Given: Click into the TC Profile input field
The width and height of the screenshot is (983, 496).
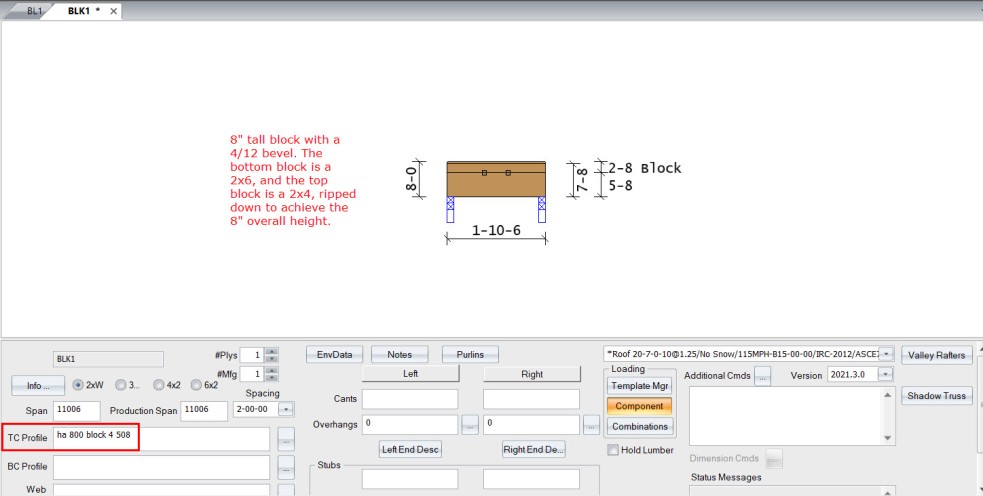Looking at the screenshot, I should pos(160,439).
